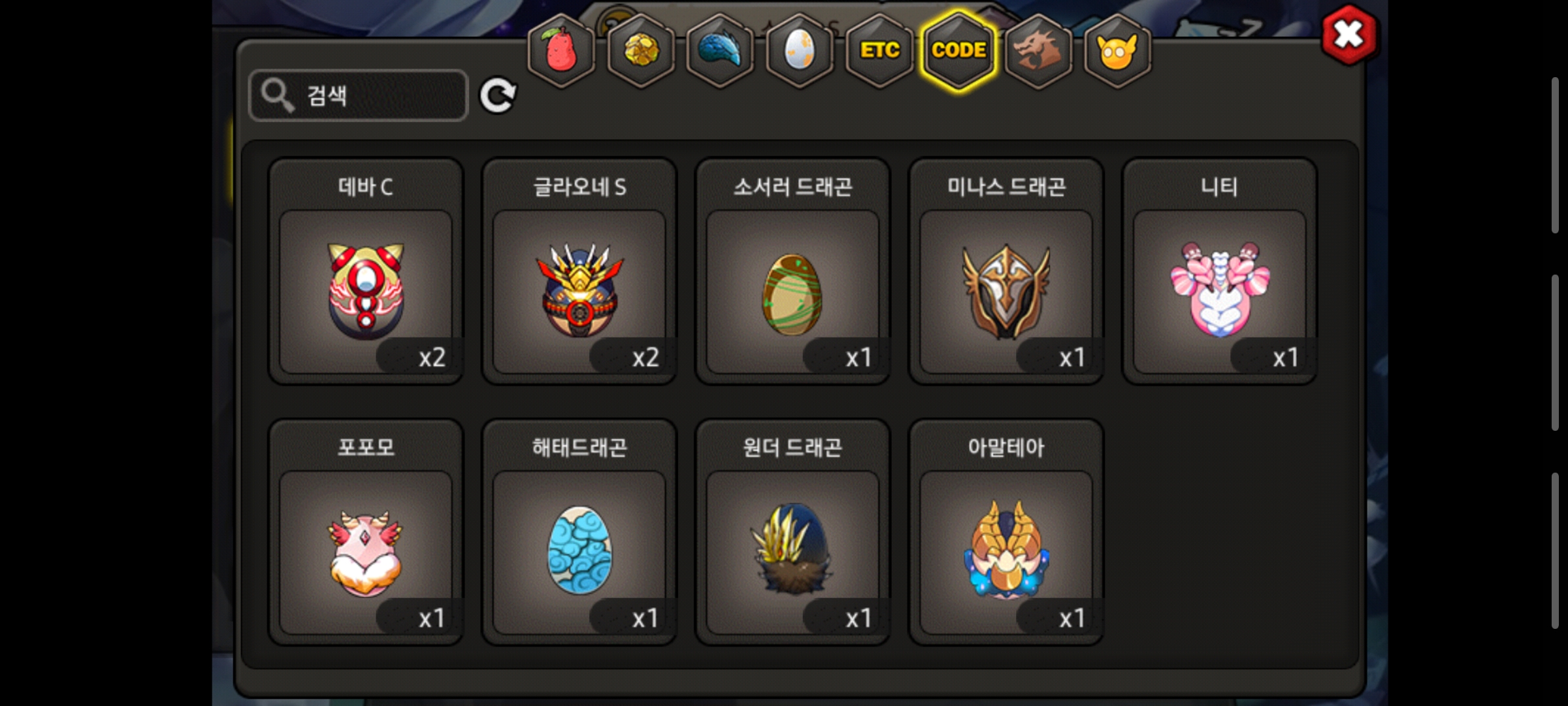This screenshot has width=1568, height=706.
Task: Click the refresh arrow beside search
Action: [x=498, y=96]
